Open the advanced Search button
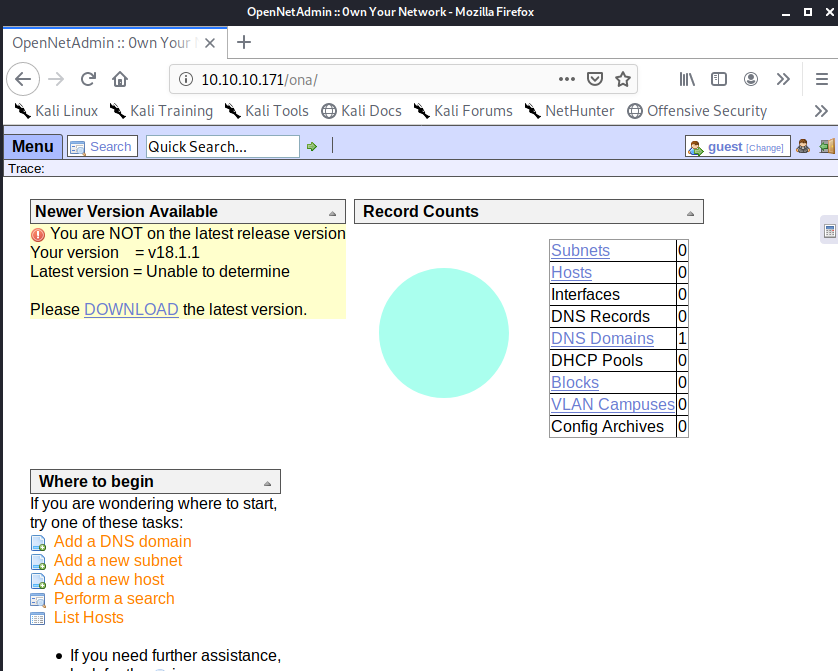838x671 pixels. tap(102, 146)
